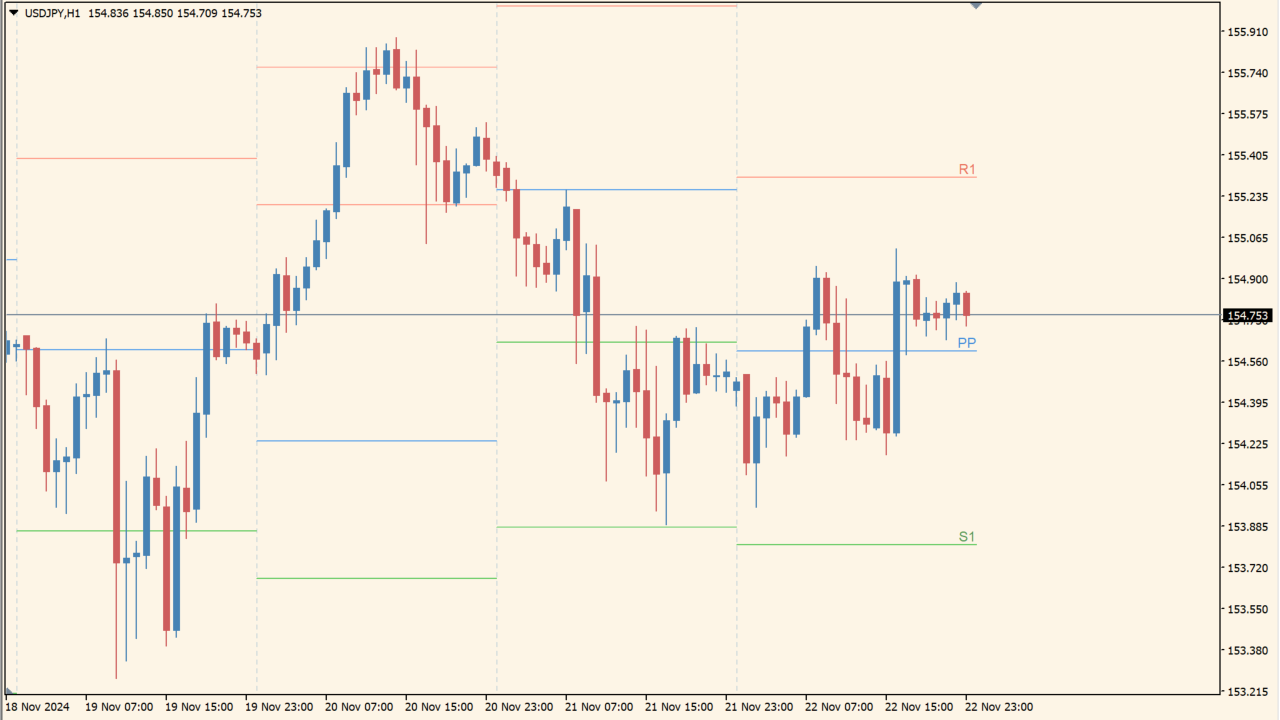Open the dropdown triangle beside USDJPY,H1

point(14,12)
